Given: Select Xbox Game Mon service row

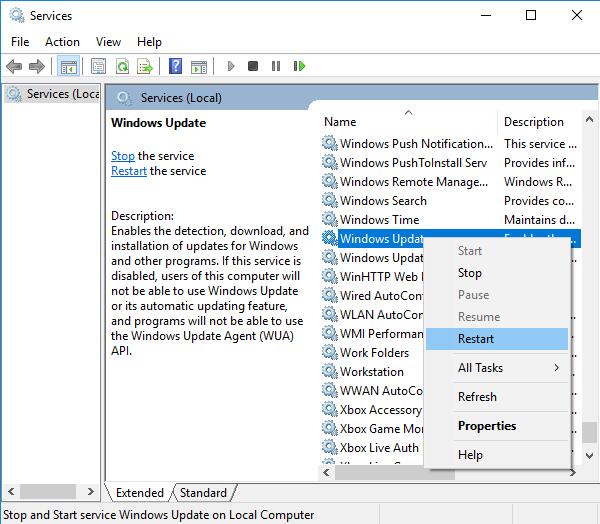Looking at the screenshot, I should click(372, 429).
